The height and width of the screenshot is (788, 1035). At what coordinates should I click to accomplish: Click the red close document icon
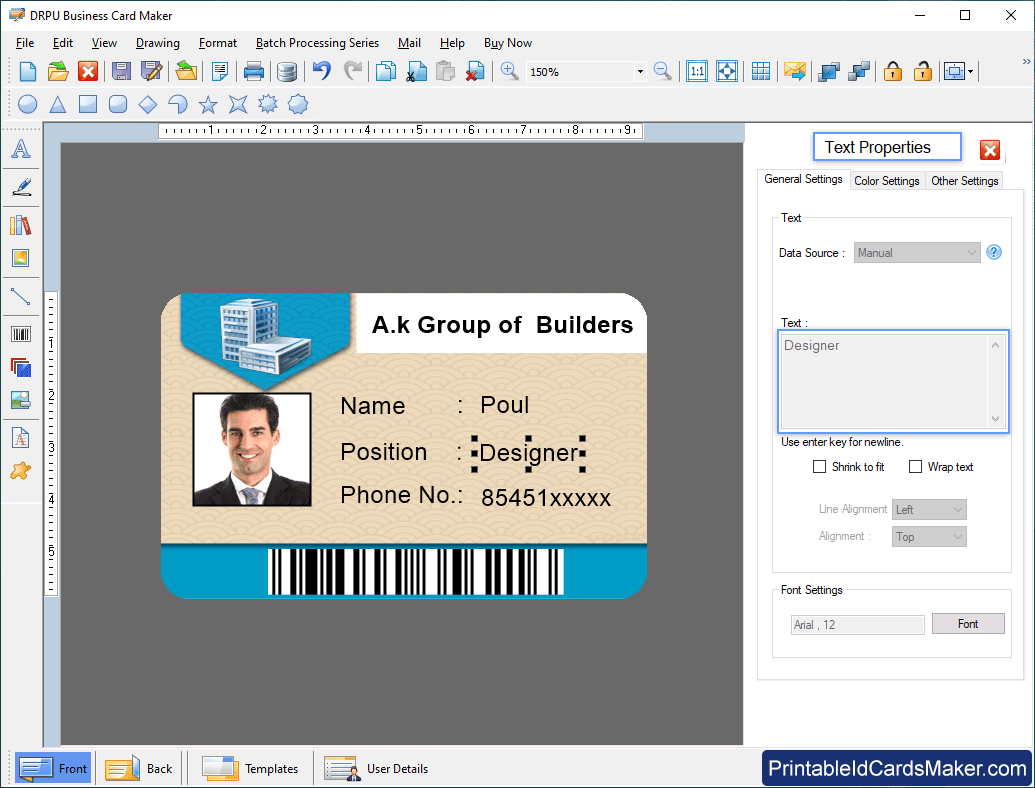pyautogui.click(x=88, y=71)
